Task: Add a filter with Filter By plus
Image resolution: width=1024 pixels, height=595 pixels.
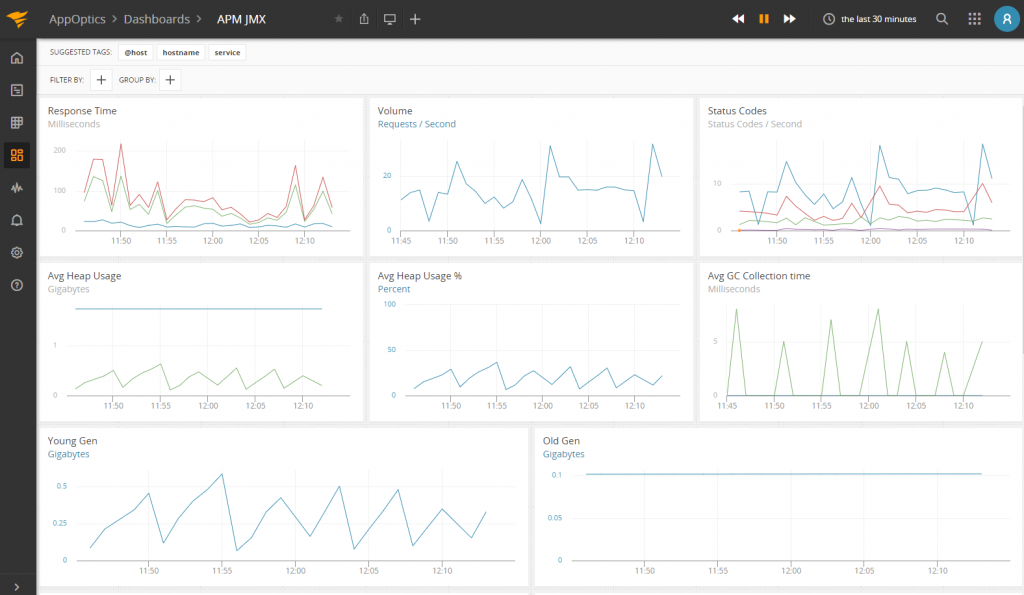Action: (x=102, y=80)
